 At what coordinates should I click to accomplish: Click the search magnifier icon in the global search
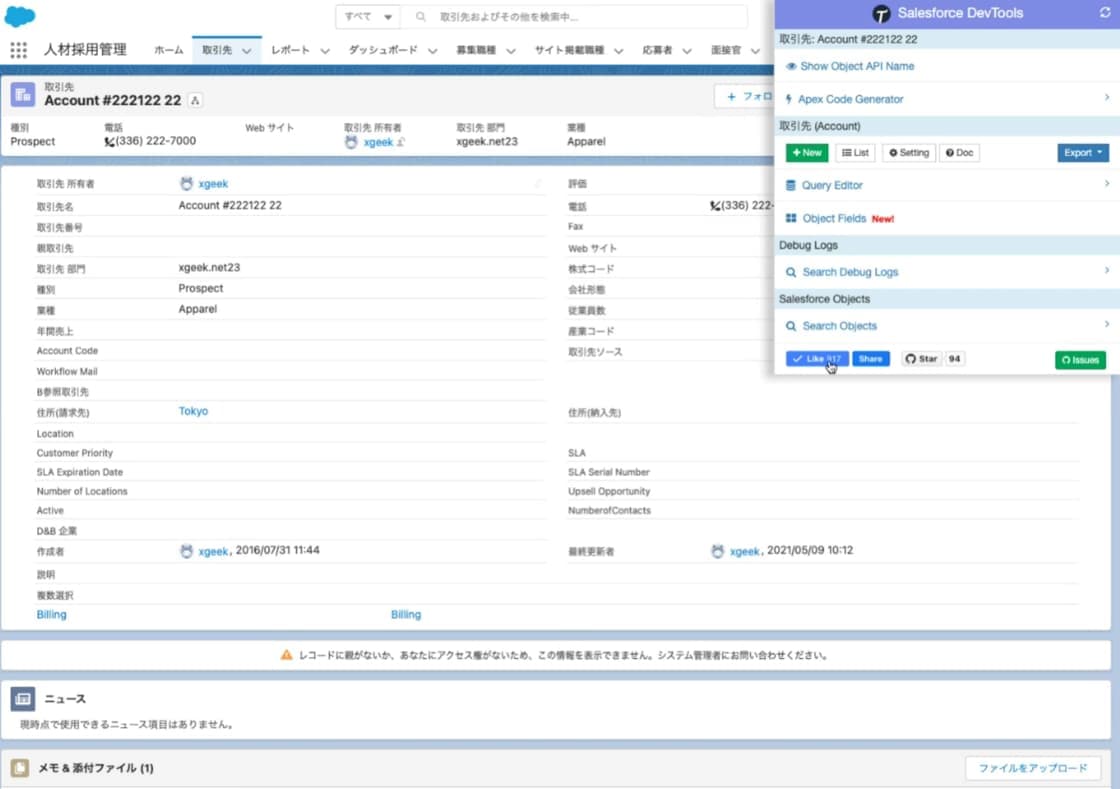click(421, 16)
